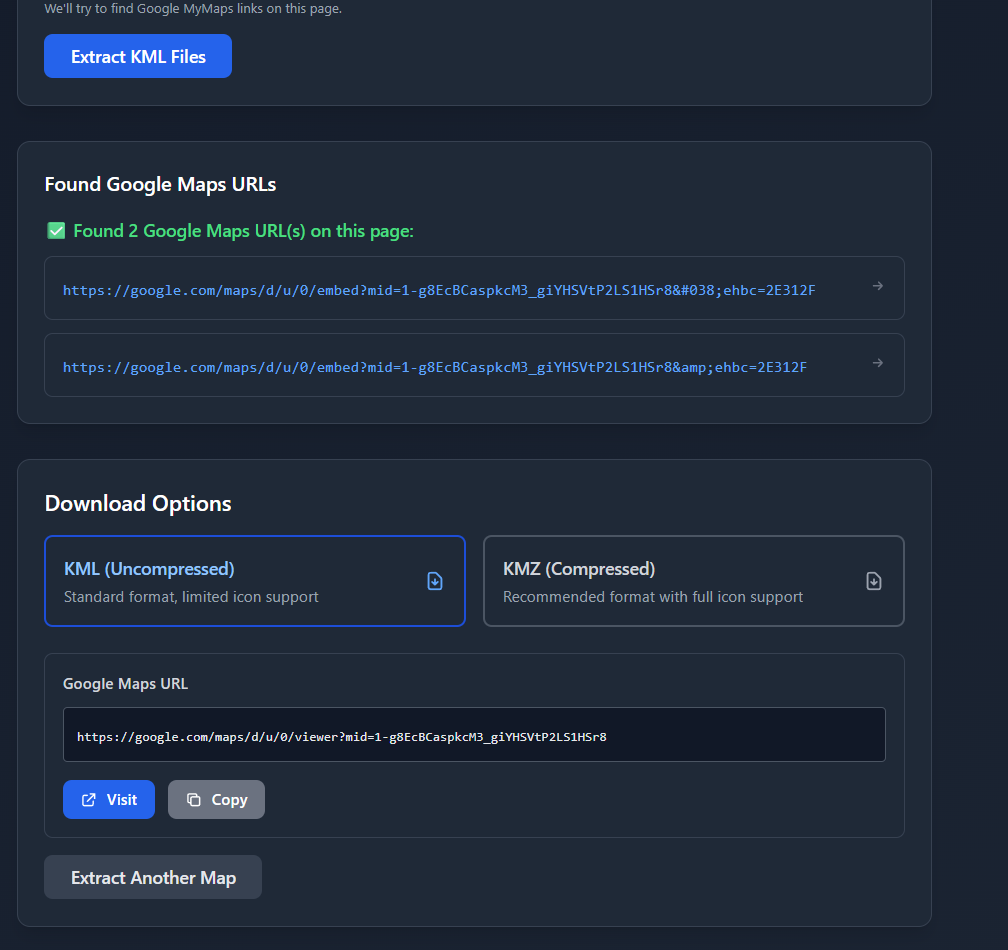Viewport: 1008px width, 950px height.
Task: Click the external-link icon on the Visit button
Action: click(x=89, y=800)
